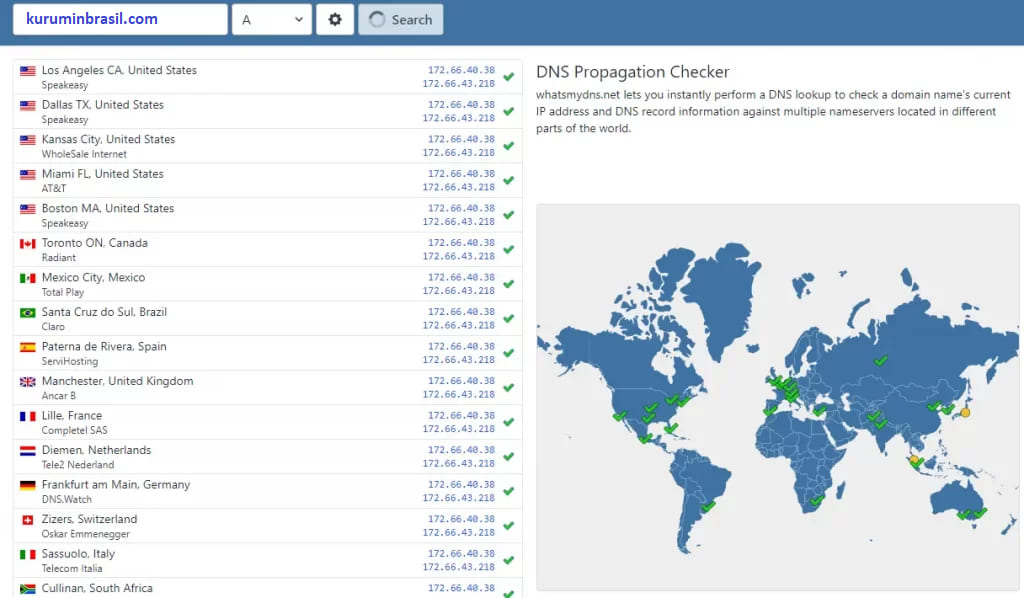Viewport: 1024px width, 598px height.
Task: Open the record type dropdown showing "A"
Action: (271, 19)
